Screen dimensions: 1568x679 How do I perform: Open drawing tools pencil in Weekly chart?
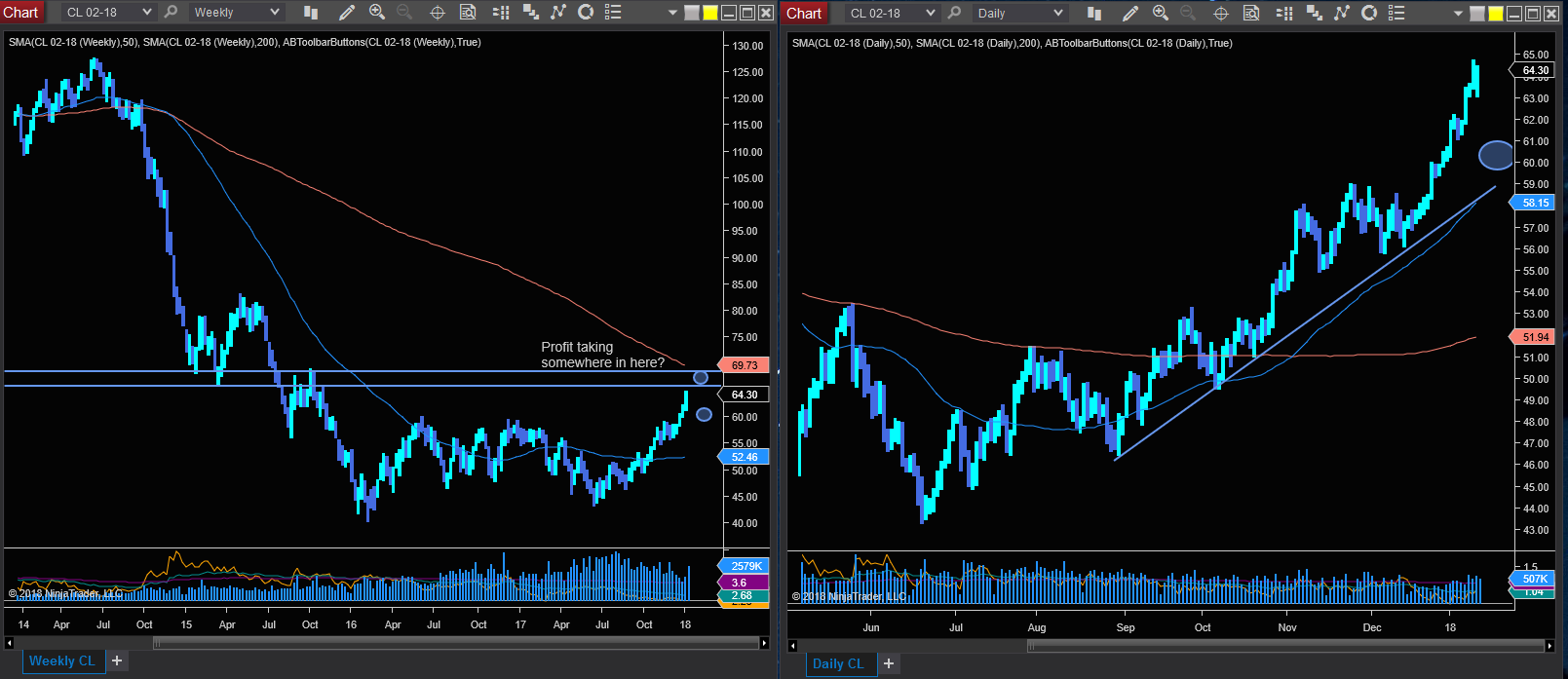pyautogui.click(x=346, y=13)
